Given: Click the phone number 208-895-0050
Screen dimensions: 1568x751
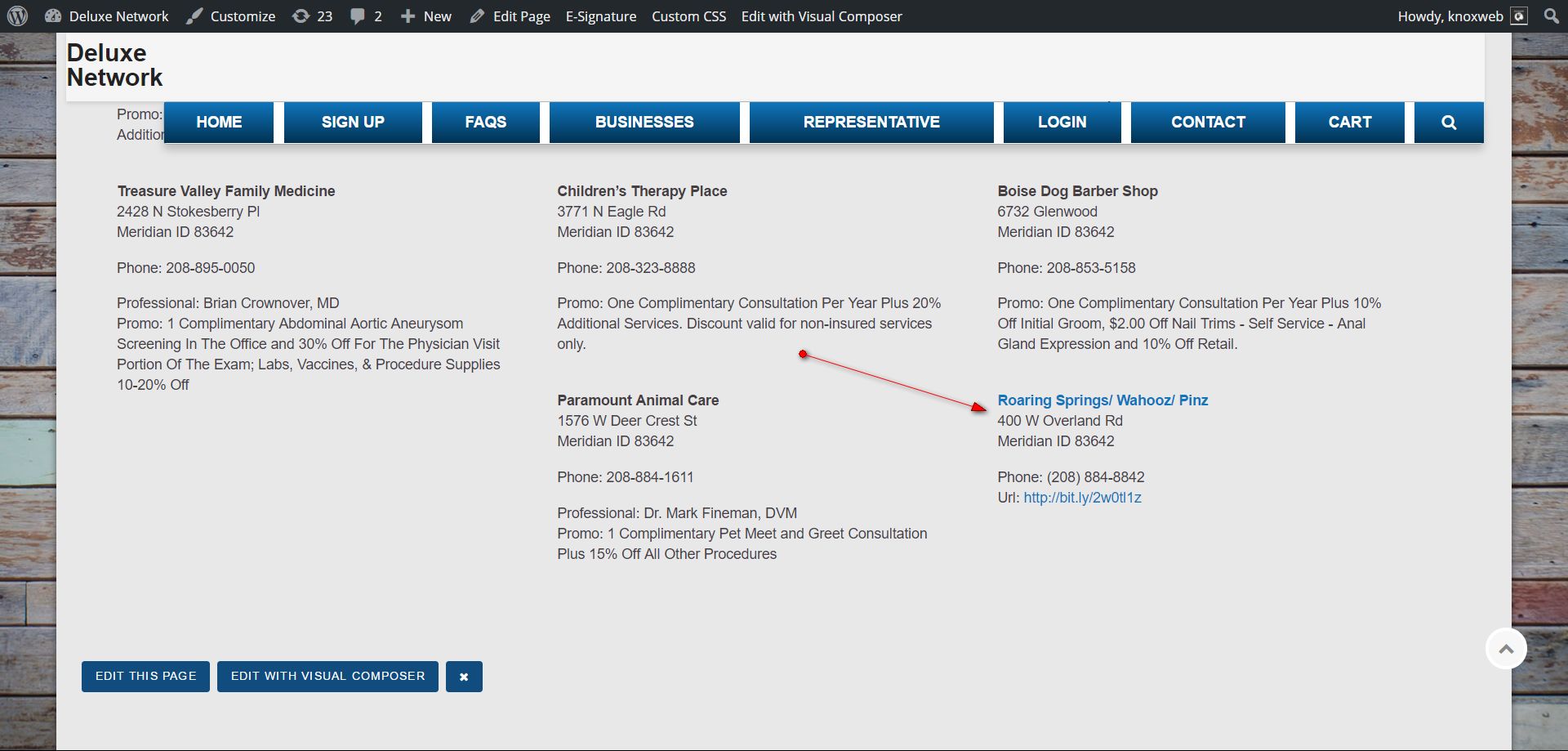Looking at the screenshot, I should click(210, 268).
